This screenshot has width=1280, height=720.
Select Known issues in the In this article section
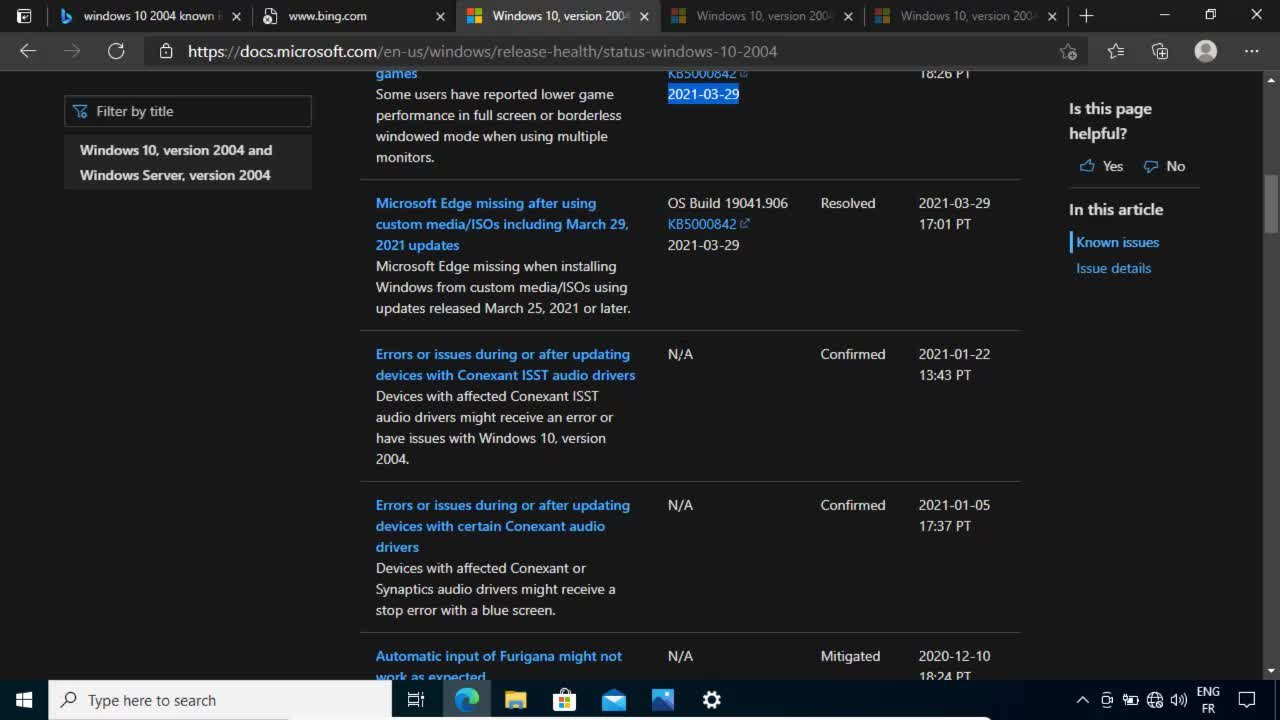click(1117, 242)
